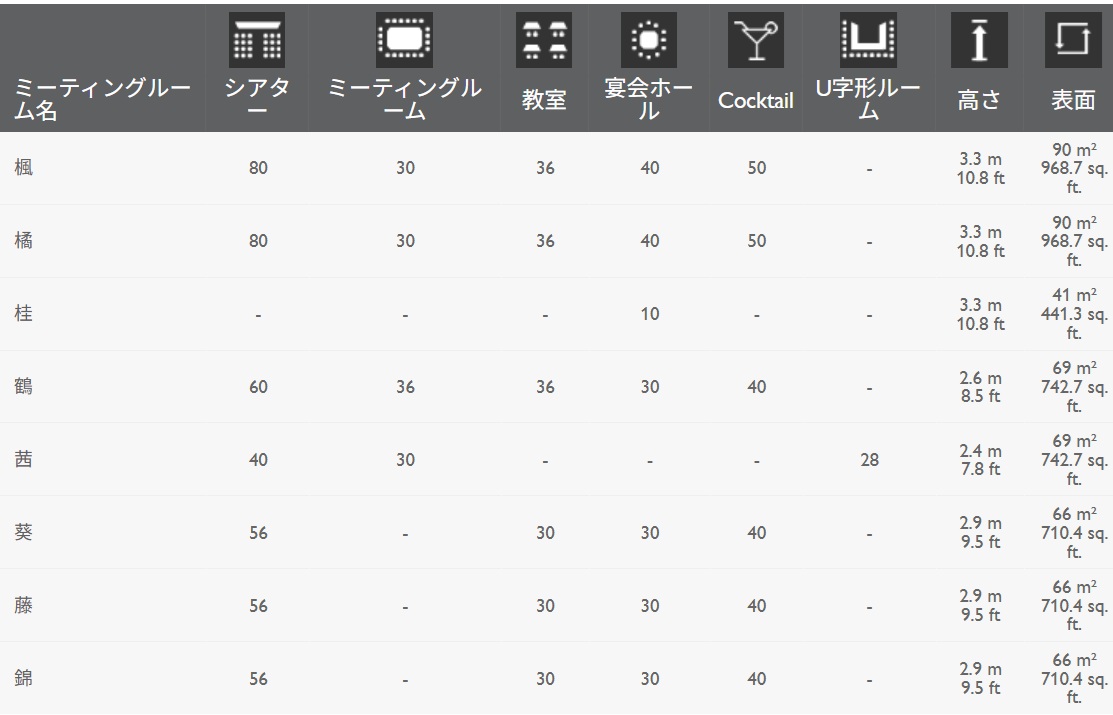This screenshot has width=1113, height=715.
Task: Select the 橘 room row name
Action: (23, 241)
